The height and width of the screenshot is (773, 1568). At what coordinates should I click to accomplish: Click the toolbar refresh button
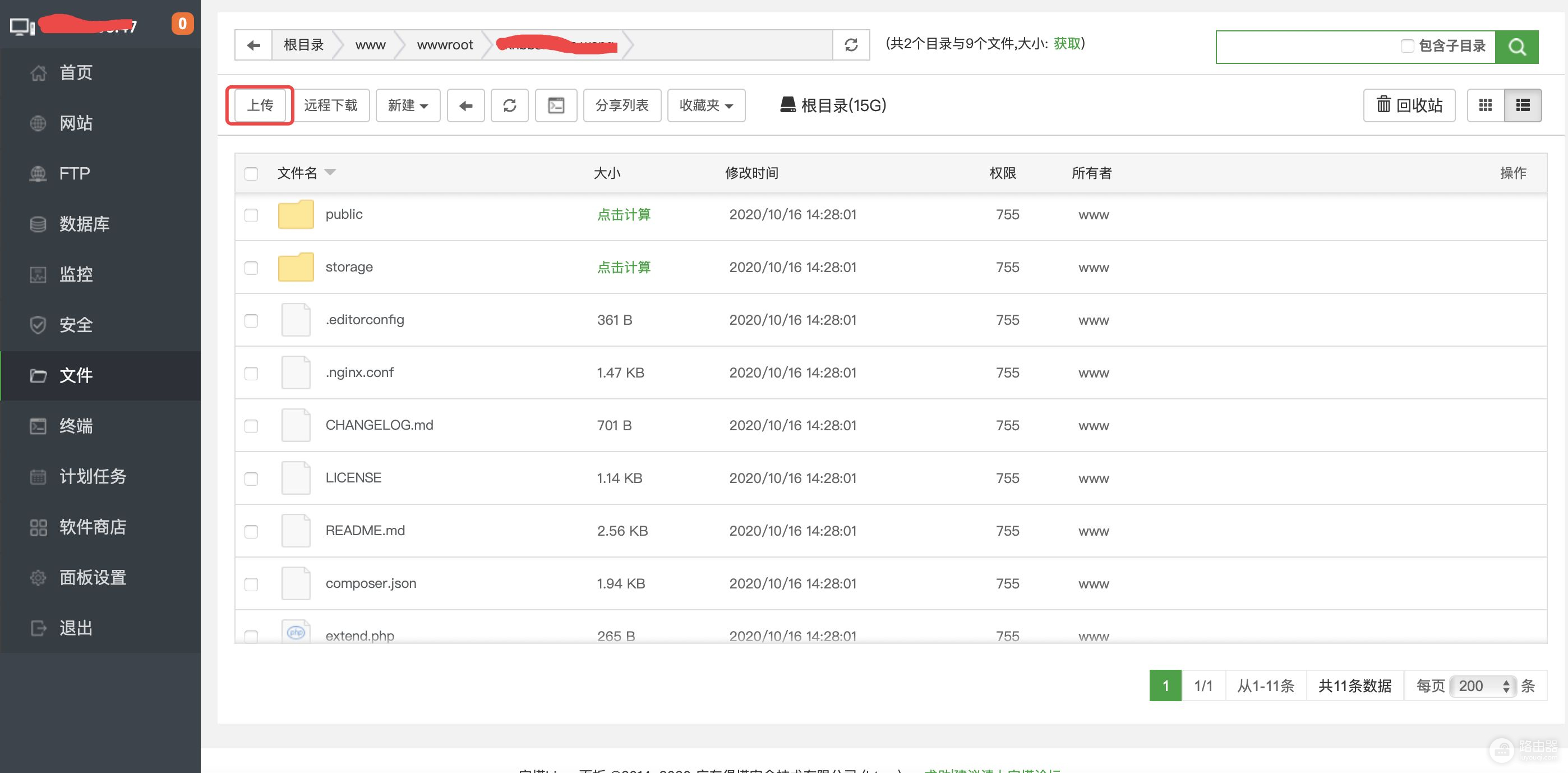pyautogui.click(x=509, y=105)
